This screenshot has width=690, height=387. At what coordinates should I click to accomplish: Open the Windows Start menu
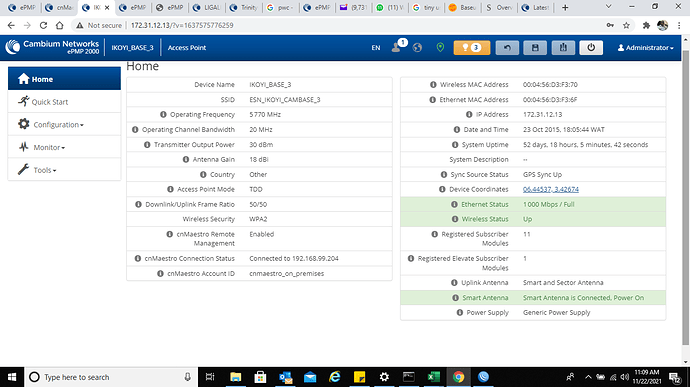click(x=12, y=377)
